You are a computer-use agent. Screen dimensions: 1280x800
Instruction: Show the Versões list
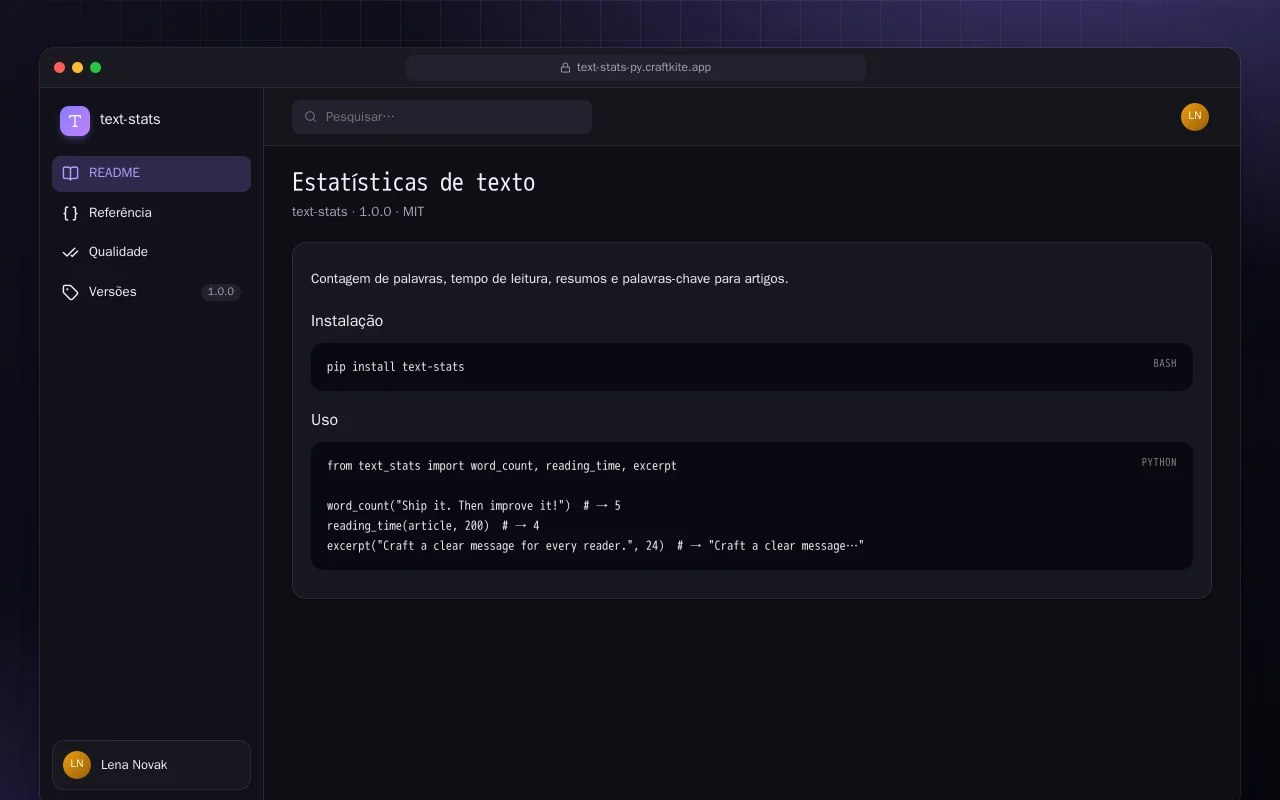(x=151, y=292)
